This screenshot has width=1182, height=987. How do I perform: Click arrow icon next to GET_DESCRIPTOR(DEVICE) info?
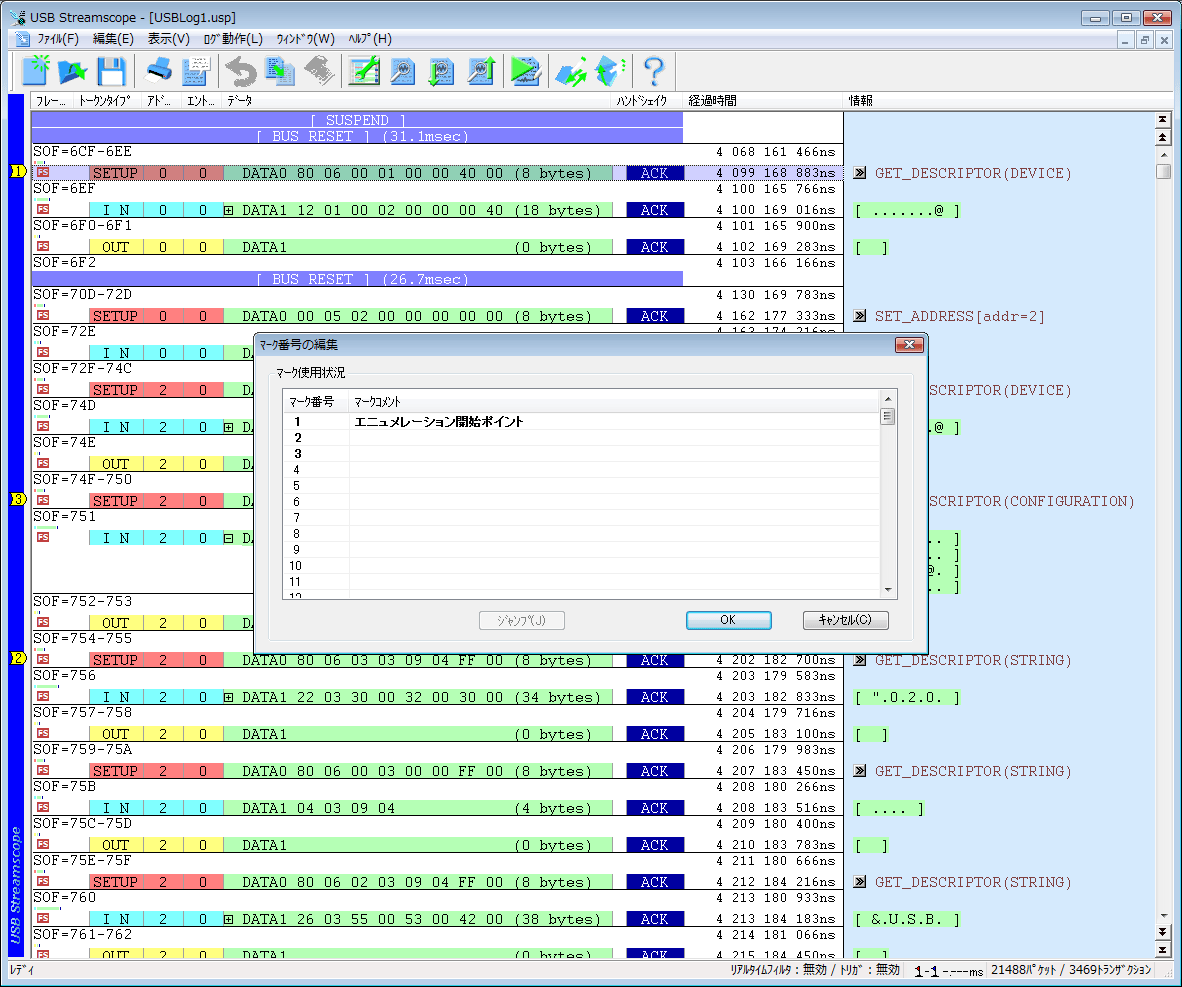[x=859, y=173]
